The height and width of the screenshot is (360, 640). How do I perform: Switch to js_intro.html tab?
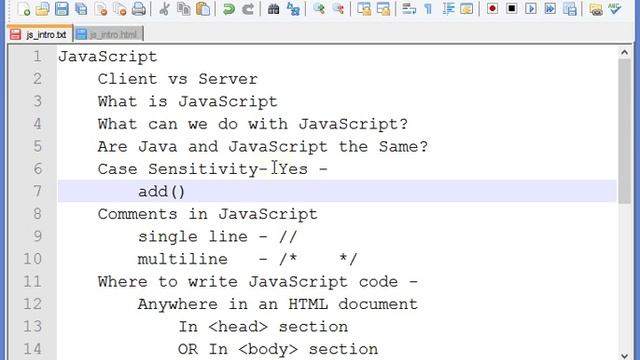[x=109, y=34]
